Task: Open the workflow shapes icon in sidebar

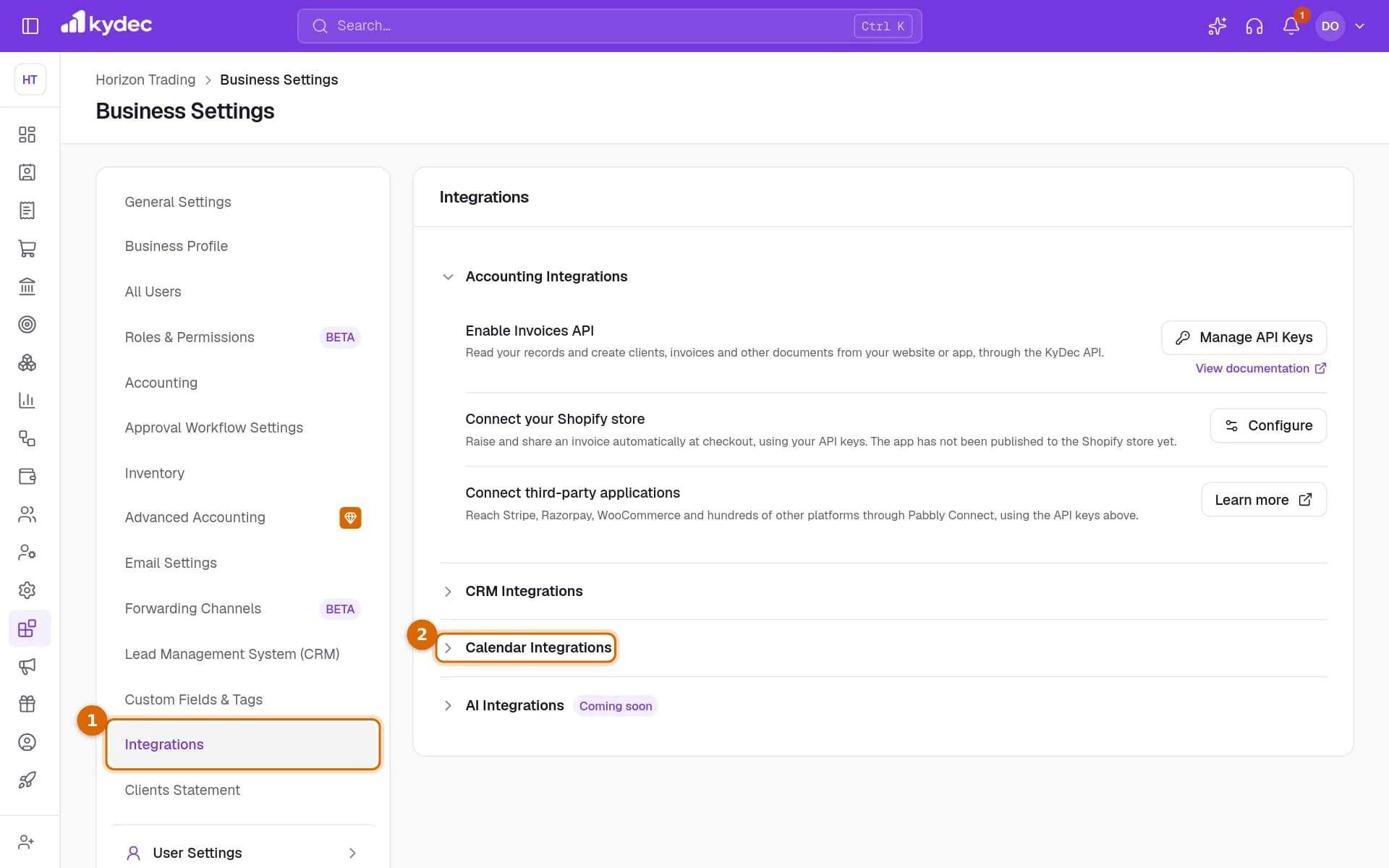Action: click(x=27, y=438)
